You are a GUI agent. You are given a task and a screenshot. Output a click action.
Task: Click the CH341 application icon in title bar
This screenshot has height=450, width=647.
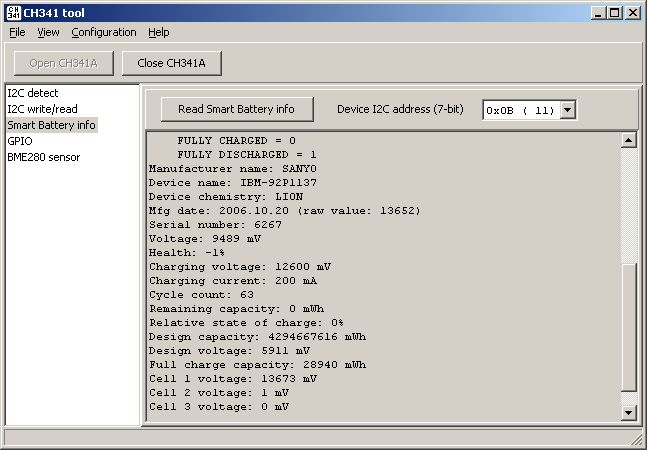(x=13, y=13)
